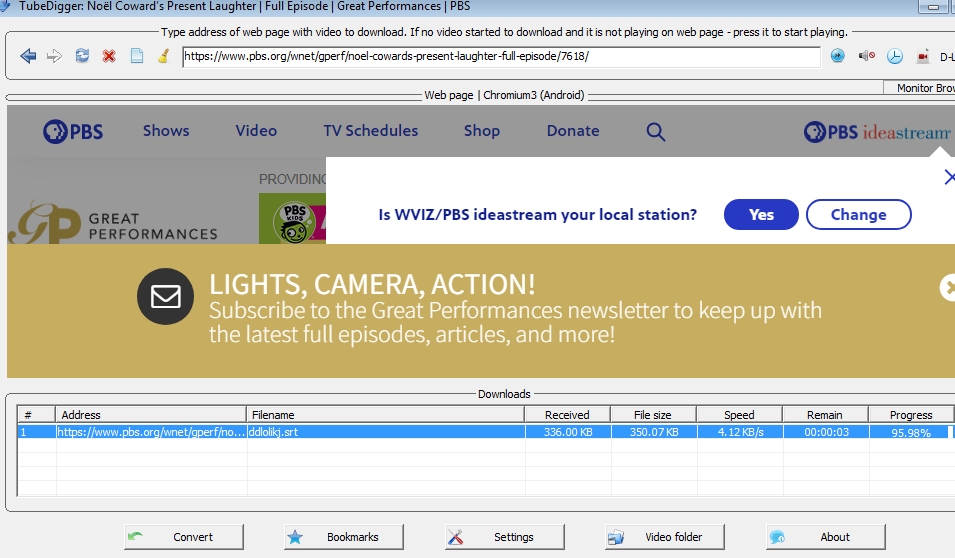Open a blank page with the page icon

pyautogui.click(x=136, y=56)
